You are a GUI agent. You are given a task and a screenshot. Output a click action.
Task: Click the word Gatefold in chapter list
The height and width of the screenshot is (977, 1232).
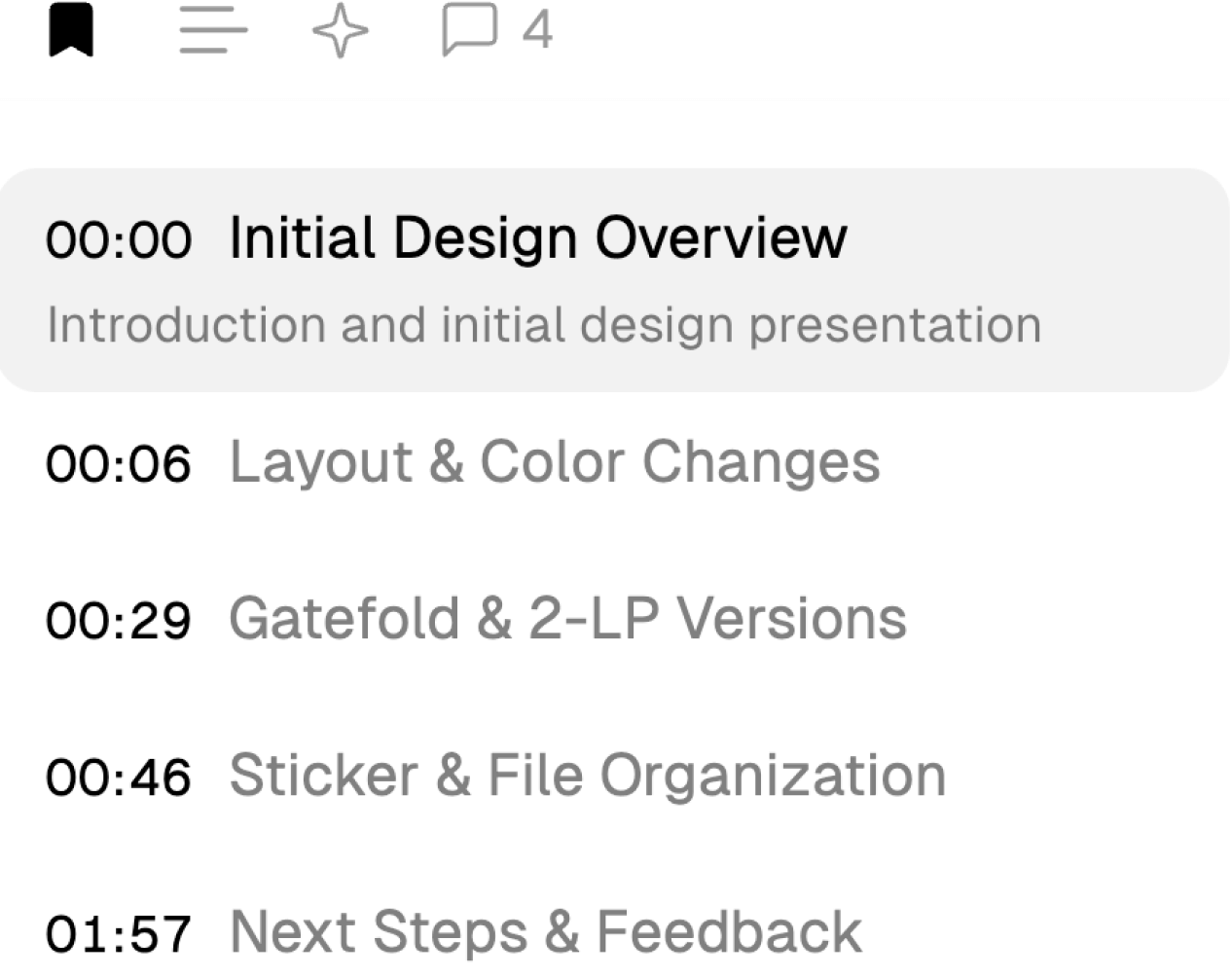tap(344, 619)
